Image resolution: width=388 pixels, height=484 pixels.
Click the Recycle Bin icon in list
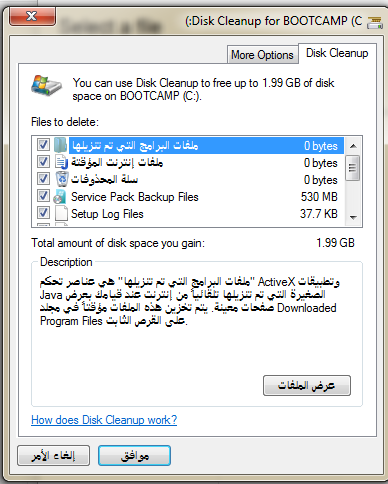tap(62, 179)
